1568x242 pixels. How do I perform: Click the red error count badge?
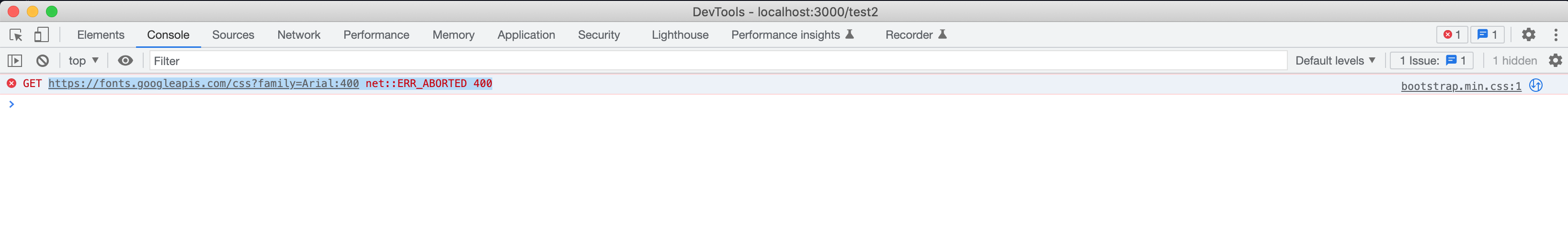tap(1452, 34)
